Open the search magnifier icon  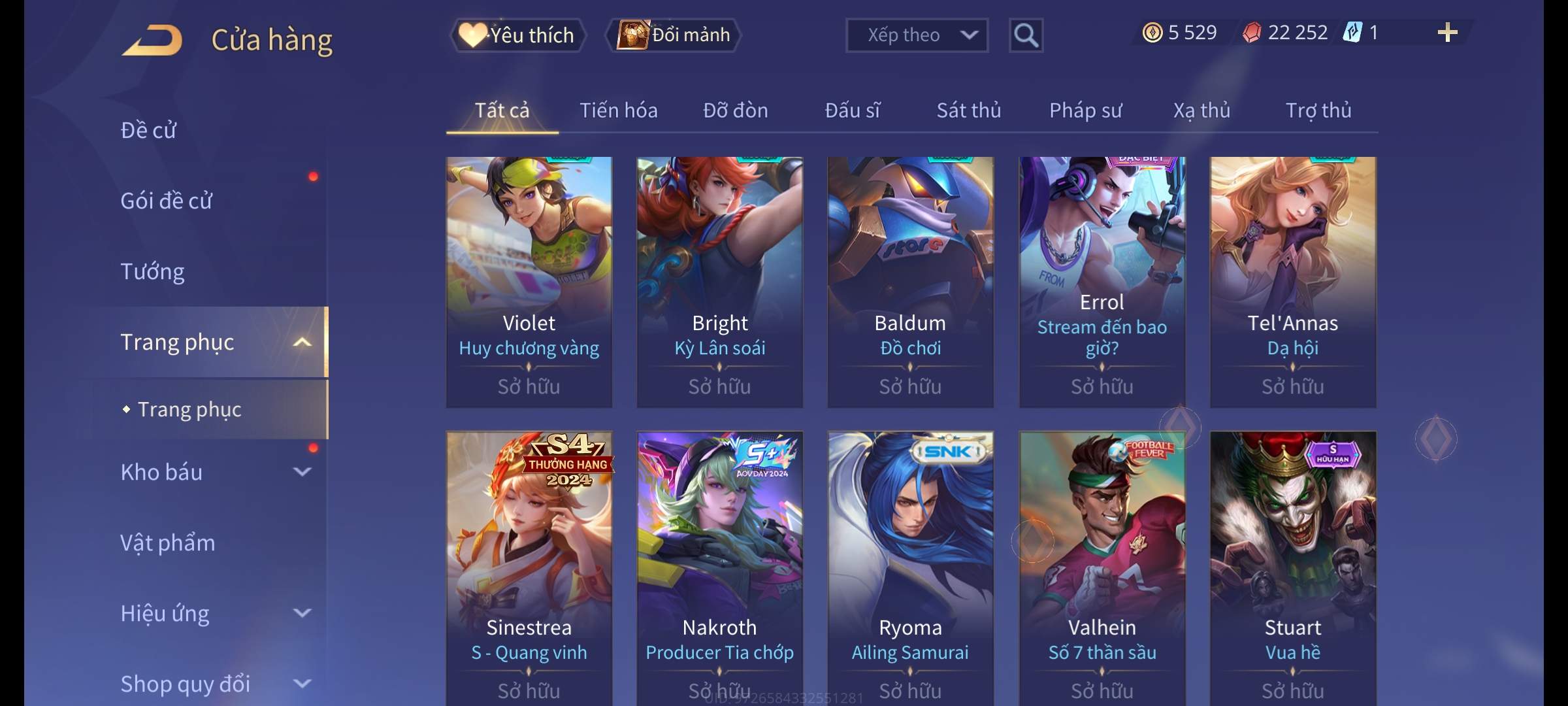point(1026,35)
